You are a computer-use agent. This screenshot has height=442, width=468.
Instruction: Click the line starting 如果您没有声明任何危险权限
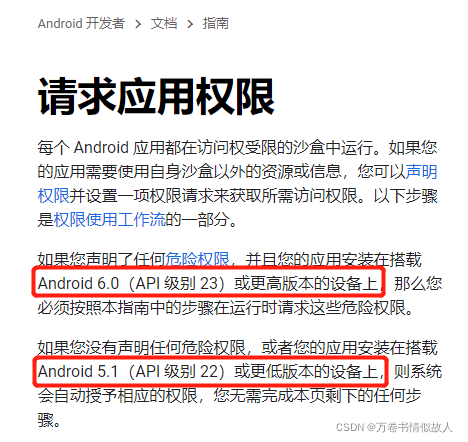click(x=237, y=347)
